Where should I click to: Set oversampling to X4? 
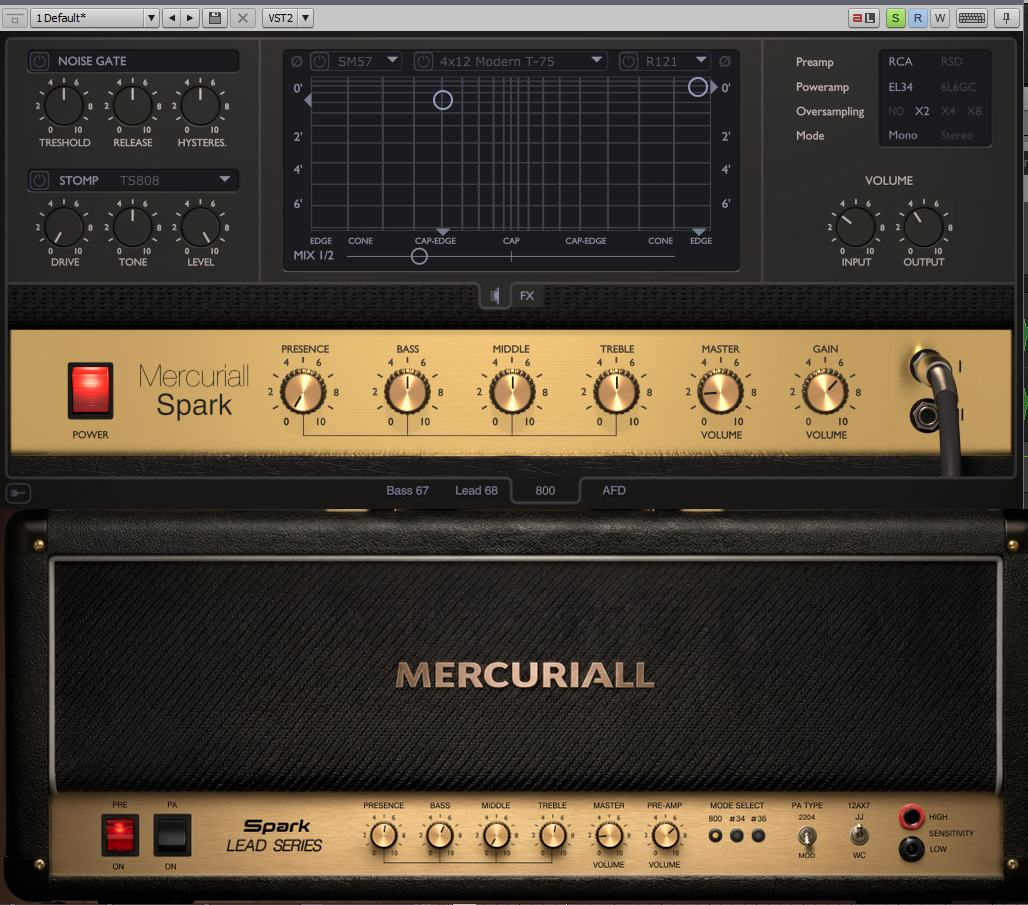(x=948, y=111)
